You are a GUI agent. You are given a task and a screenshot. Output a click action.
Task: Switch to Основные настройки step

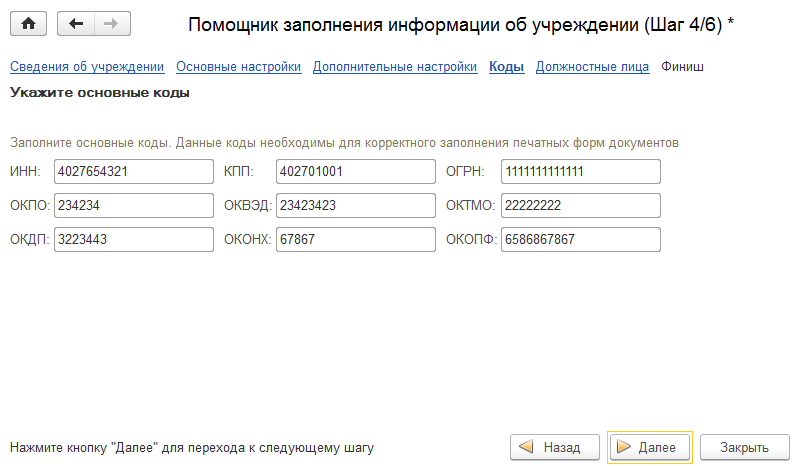tap(238, 68)
